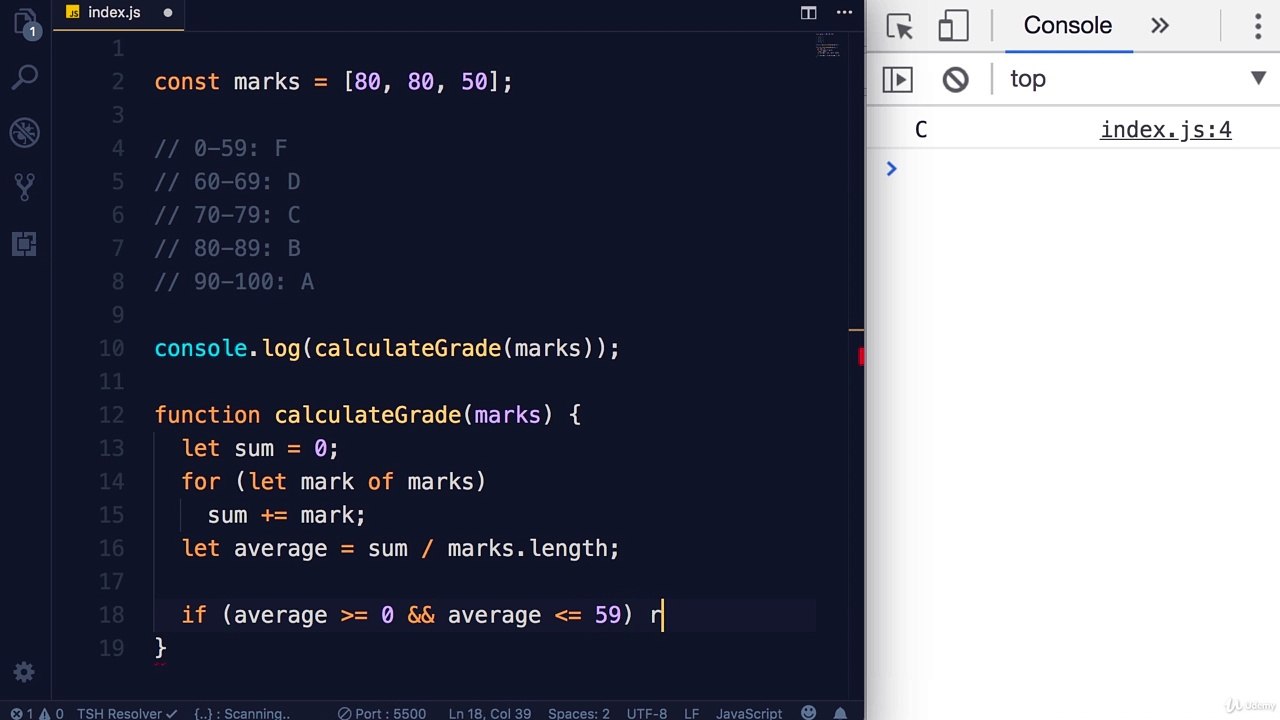Click the Port : 5500 live server status

click(x=381, y=713)
